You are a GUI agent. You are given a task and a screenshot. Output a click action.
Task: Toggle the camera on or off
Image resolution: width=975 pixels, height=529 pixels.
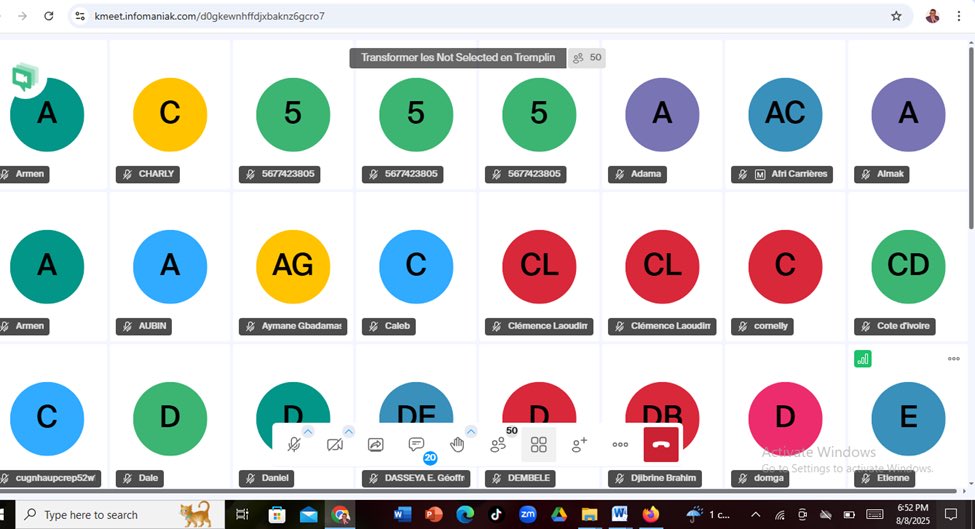click(x=335, y=444)
